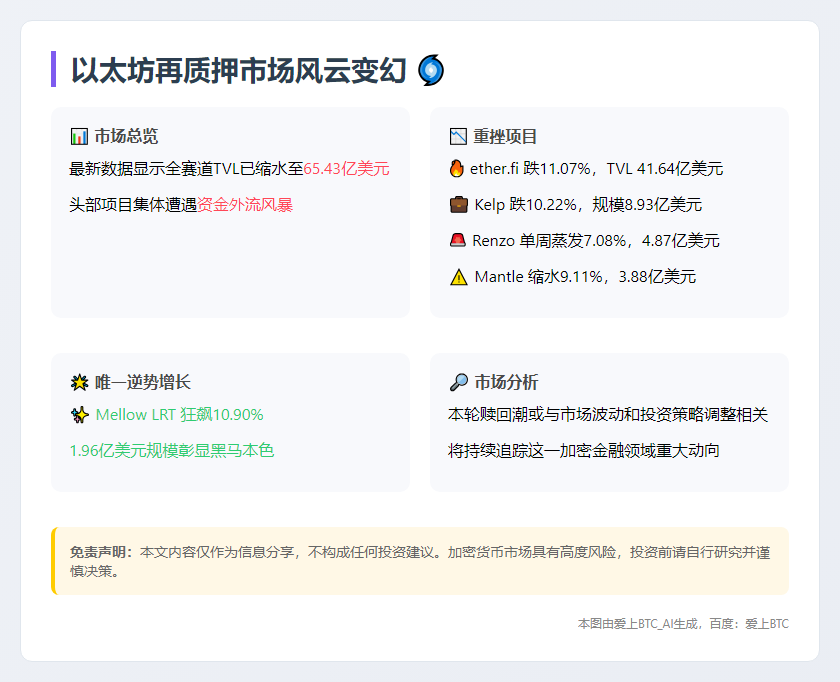Viewport: 840px width, 682px height.
Task: Click the text 最新数据显示全赛道TVL已缩水至
Action: (186, 169)
